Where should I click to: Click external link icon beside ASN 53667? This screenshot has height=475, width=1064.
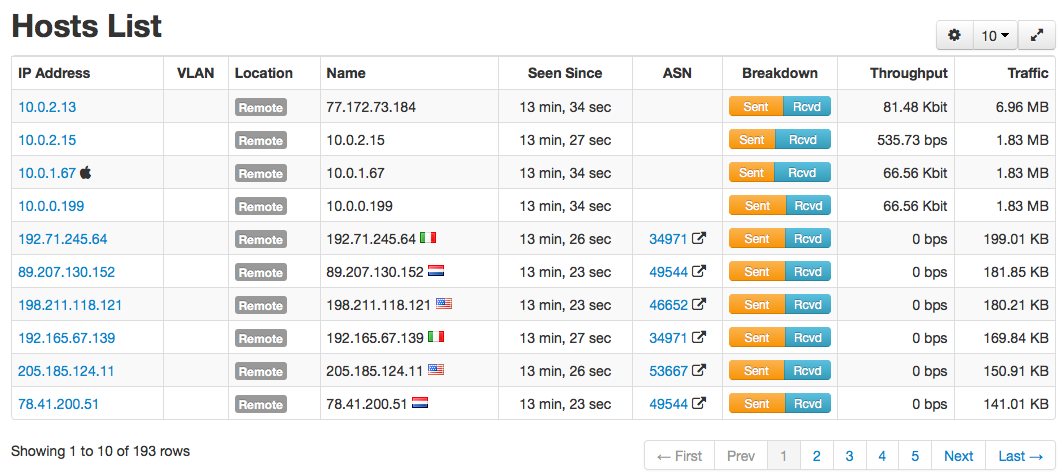698,370
